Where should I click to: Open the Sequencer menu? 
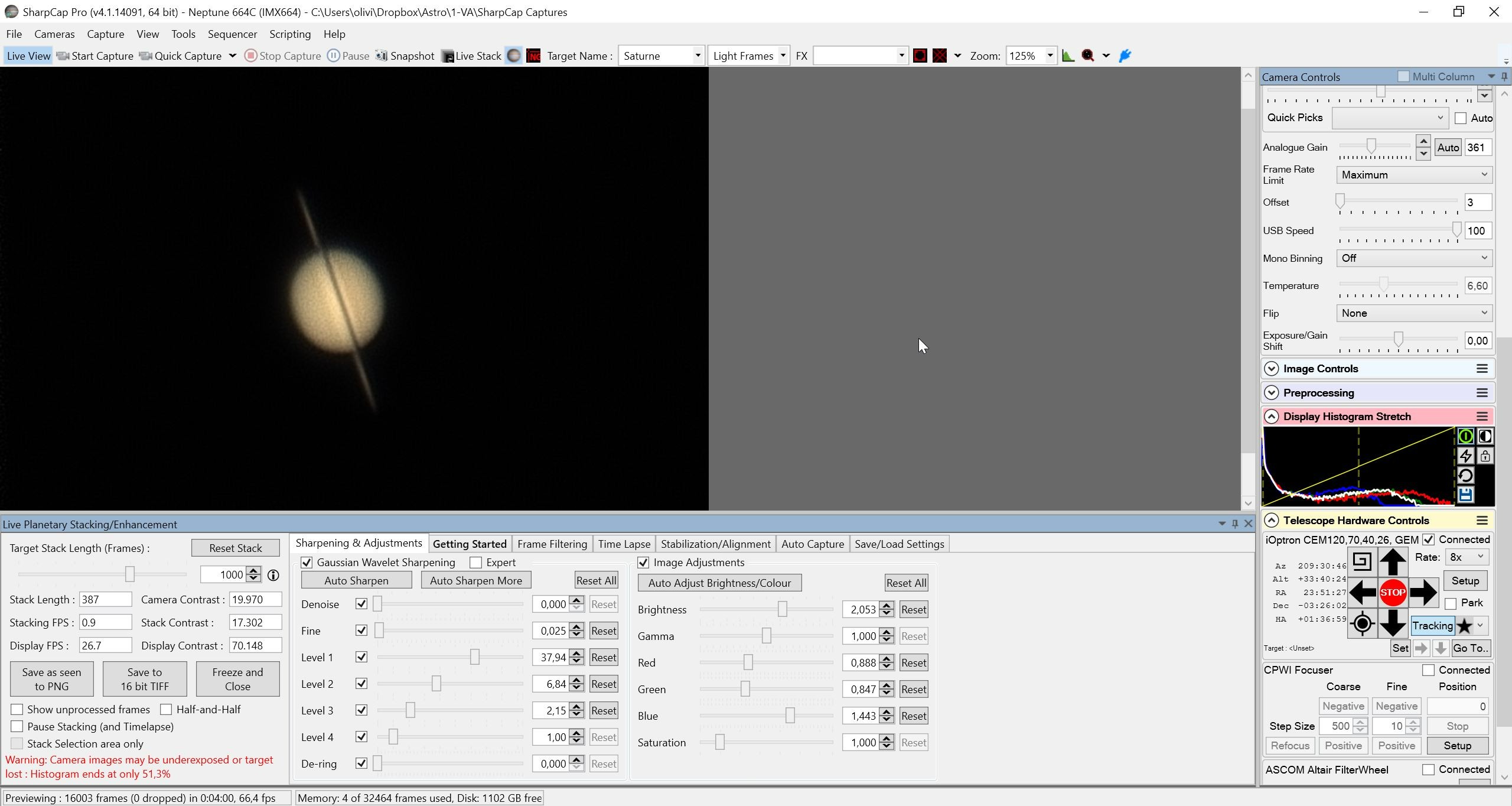click(232, 34)
